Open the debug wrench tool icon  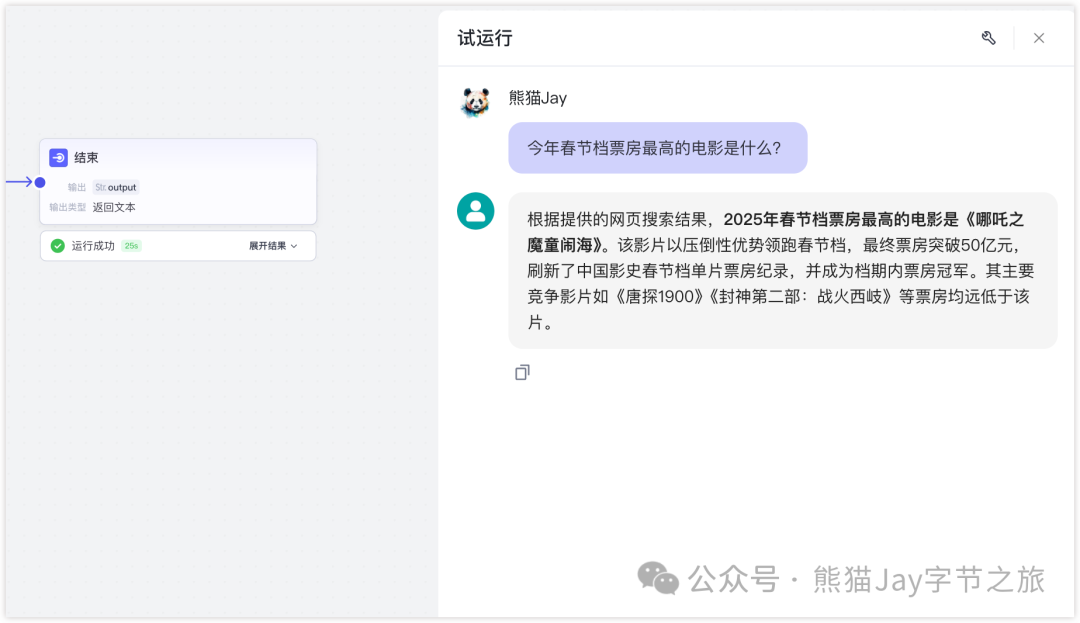pos(988,38)
